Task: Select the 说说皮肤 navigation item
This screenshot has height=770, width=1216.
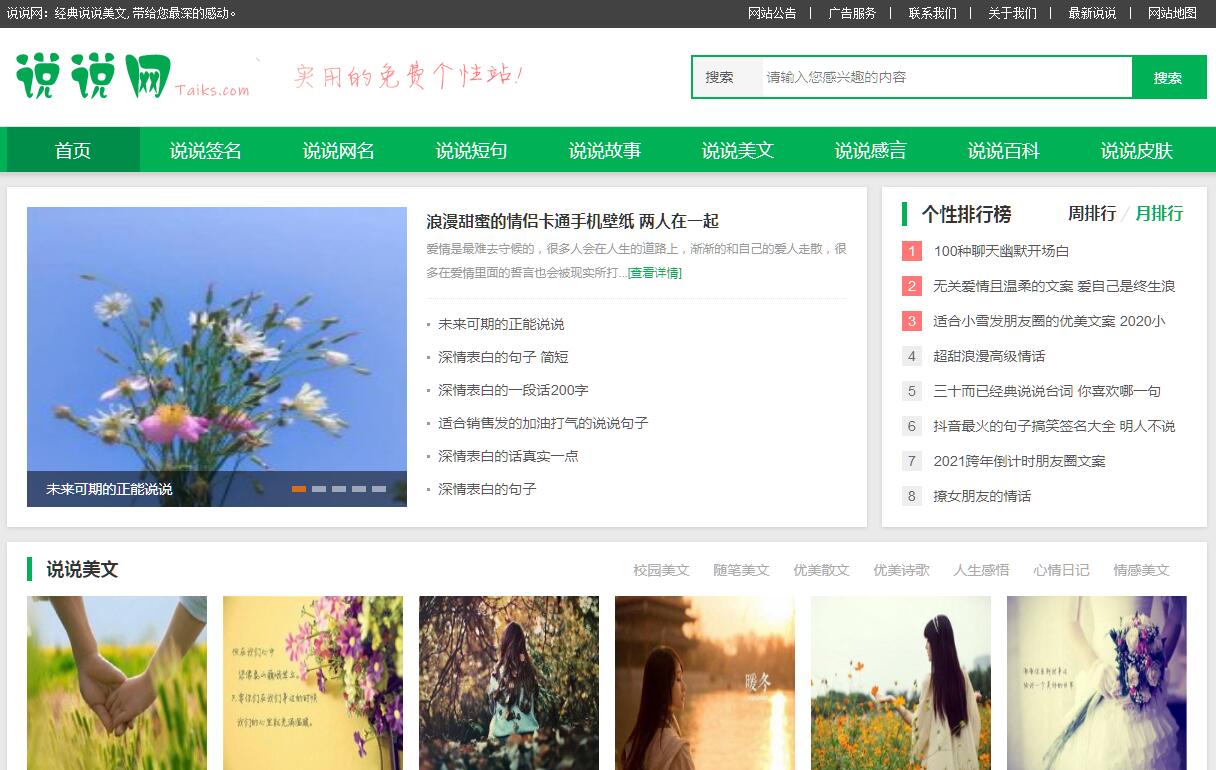Action: [x=1137, y=151]
